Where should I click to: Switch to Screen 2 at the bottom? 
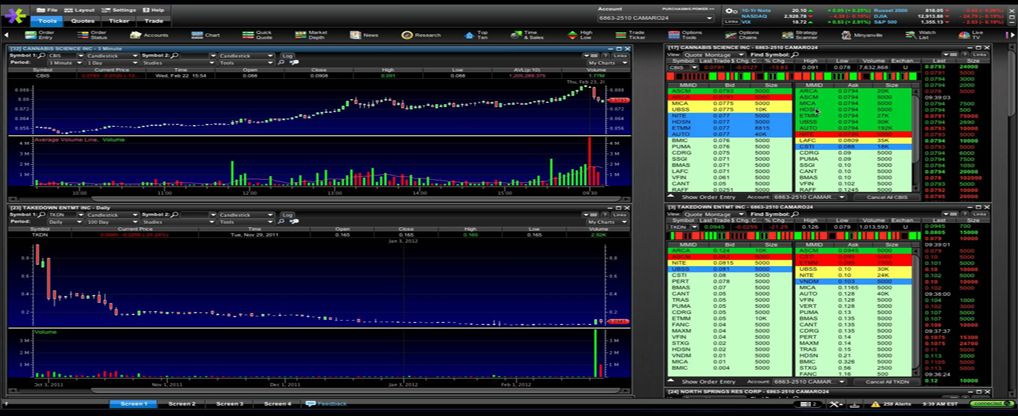point(182,404)
